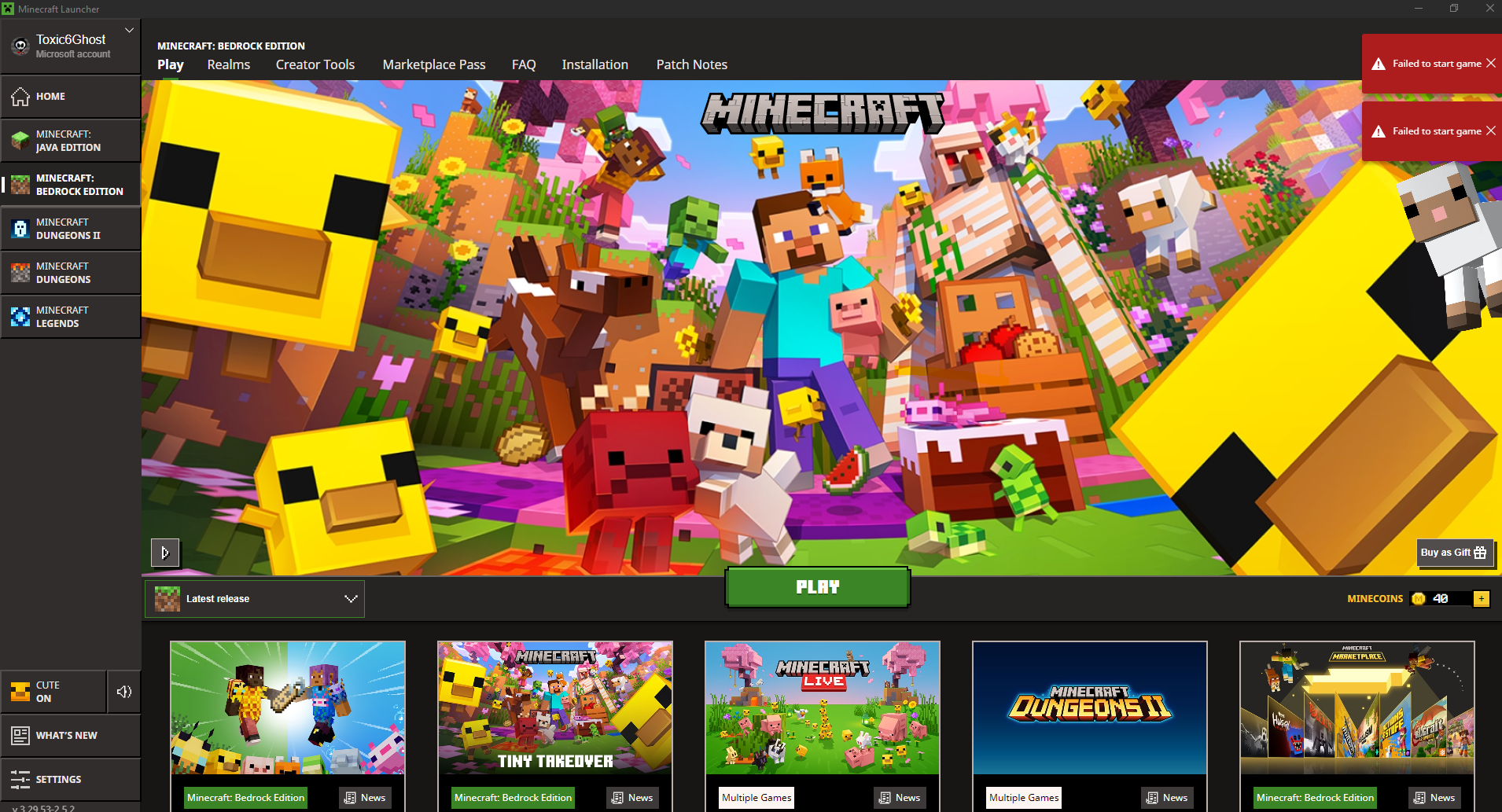Switch to the Installation tab
The image size is (1502, 812).
tap(595, 64)
